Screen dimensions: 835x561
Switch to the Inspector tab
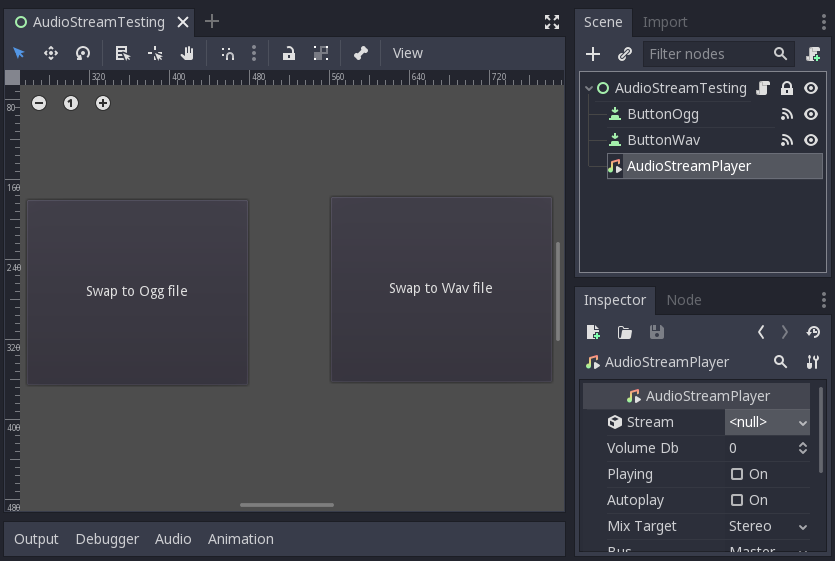(x=615, y=300)
